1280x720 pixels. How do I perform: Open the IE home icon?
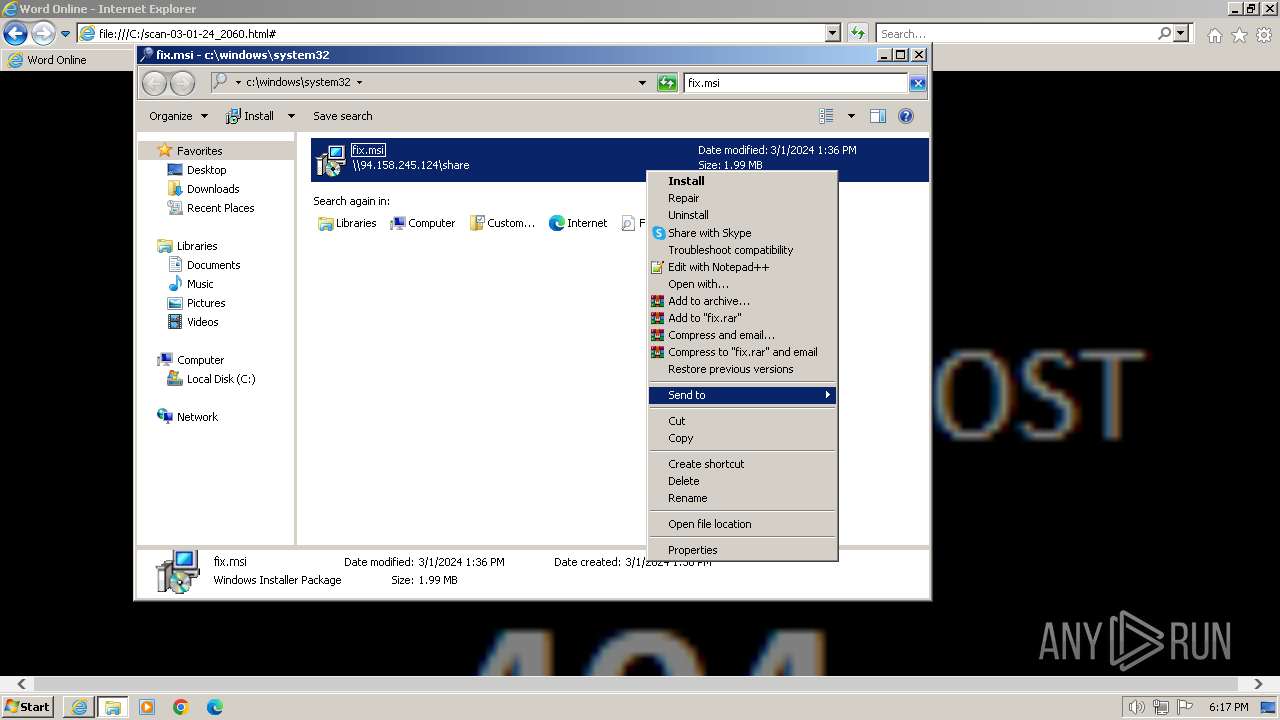(1214, 35)
